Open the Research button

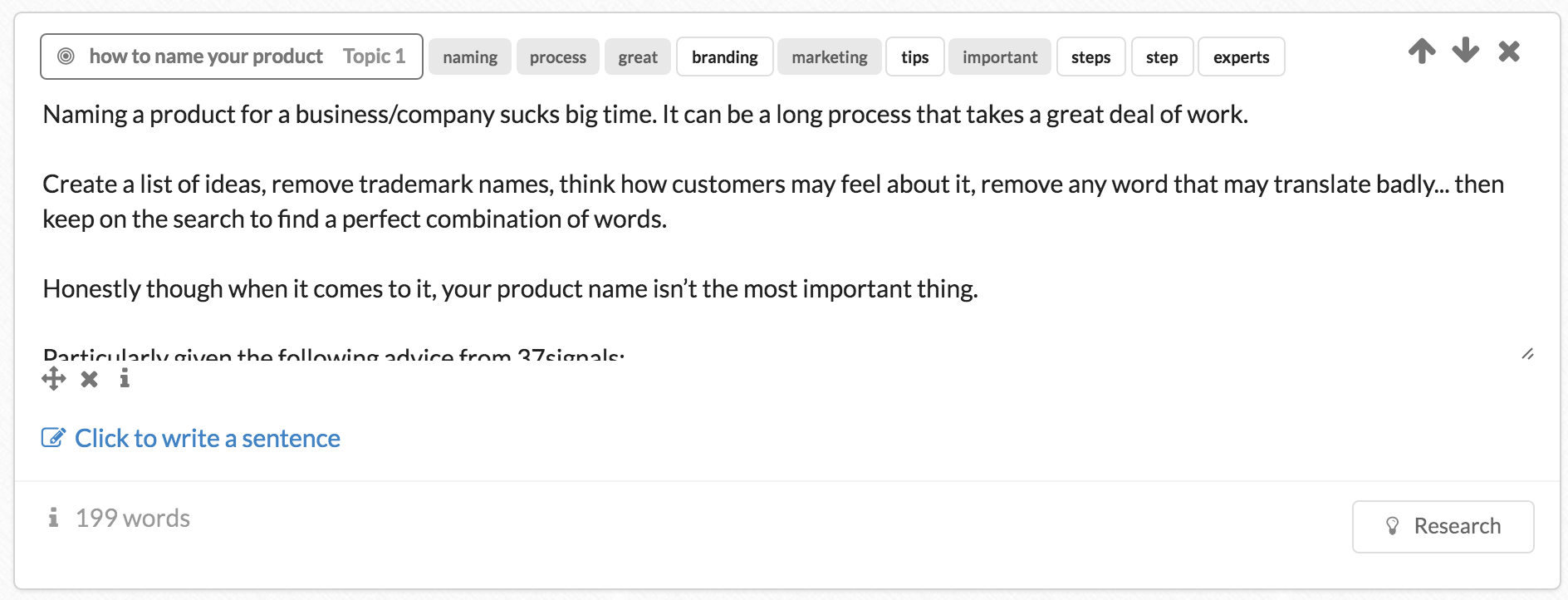tap(1443, 526)
